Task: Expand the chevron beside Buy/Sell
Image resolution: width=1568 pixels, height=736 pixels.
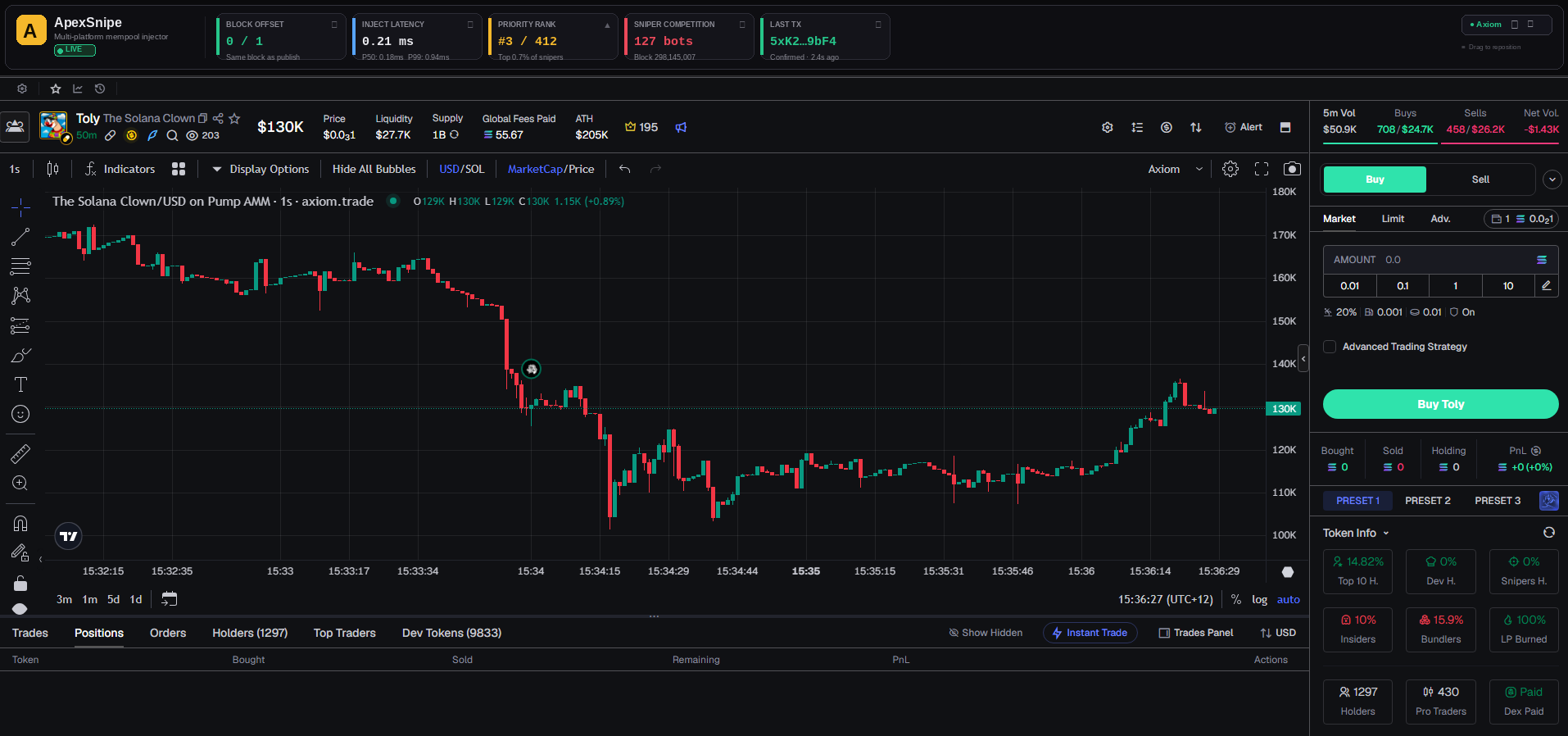Action: pos(1552,179)
